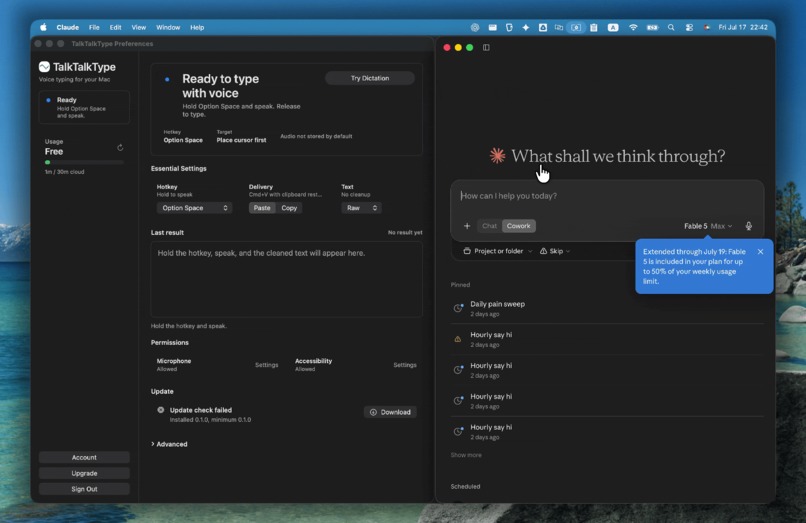Click the date and time in menu bar
Image resolution: width=806 pixels, height=523 pixels.
pyautogui.click(x=743, y=27)
